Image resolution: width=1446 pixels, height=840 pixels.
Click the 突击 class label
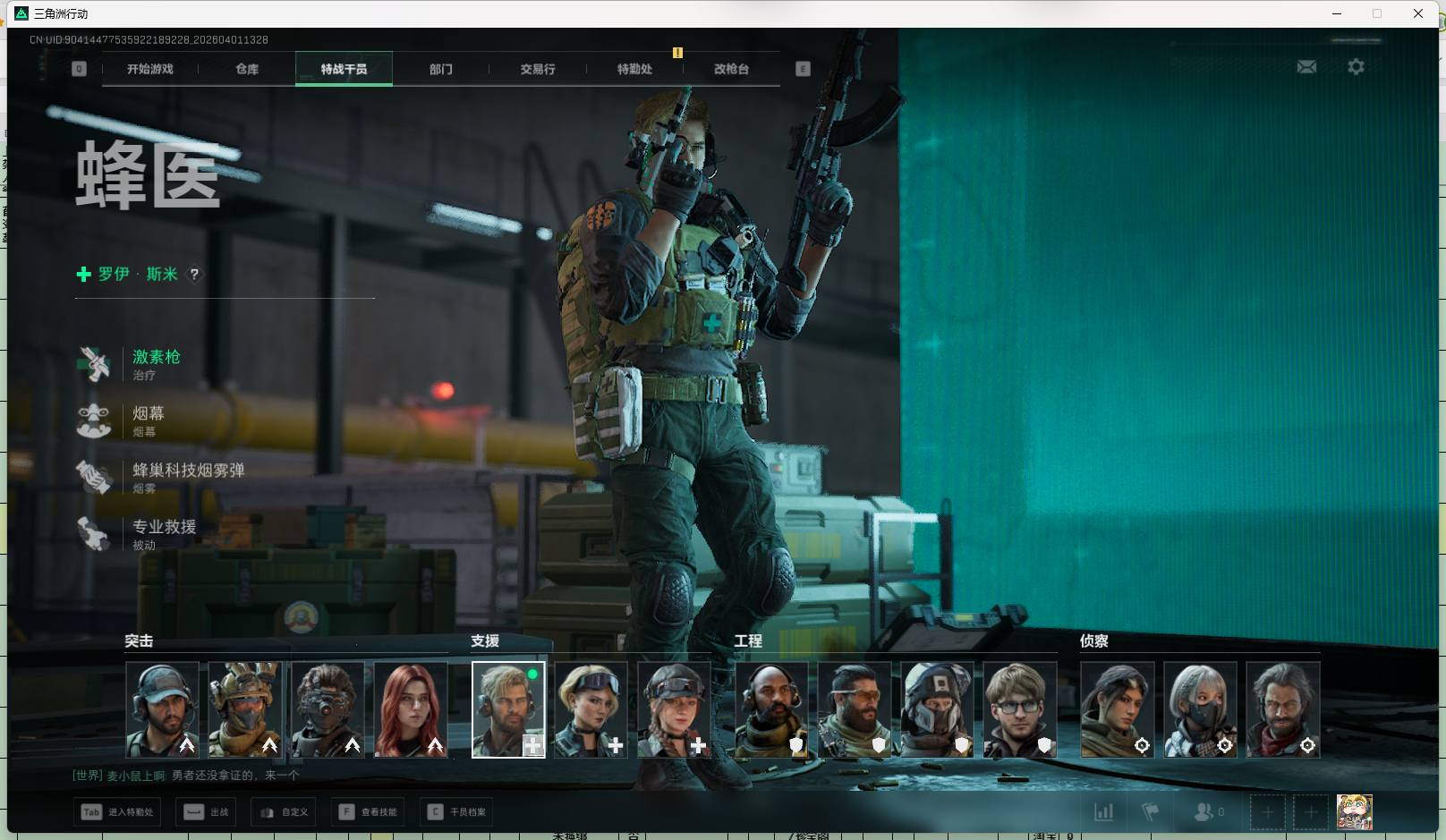click(139, 641)
